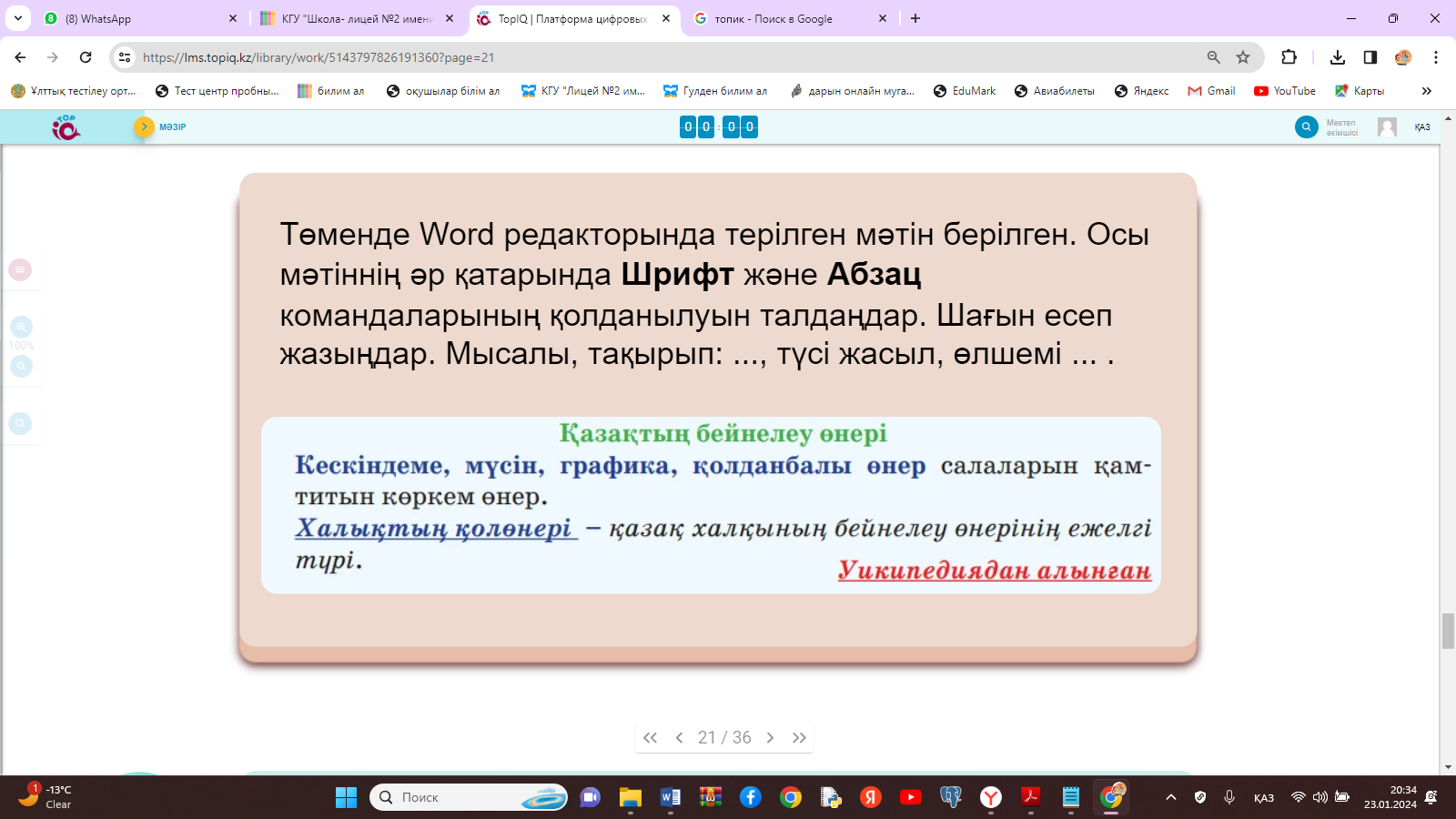Image resolution: width=1456 pixels, height=819 pixels.
Task: Open the EduMark bookmark
Action: click(965, 91)
